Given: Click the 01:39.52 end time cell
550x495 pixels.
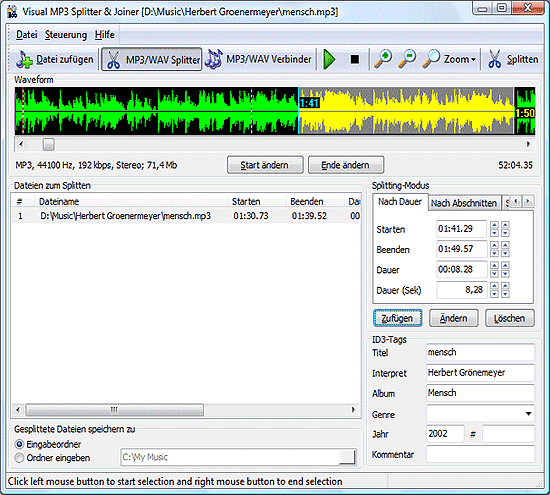Looking at the screenshot, I should point(309,216).
